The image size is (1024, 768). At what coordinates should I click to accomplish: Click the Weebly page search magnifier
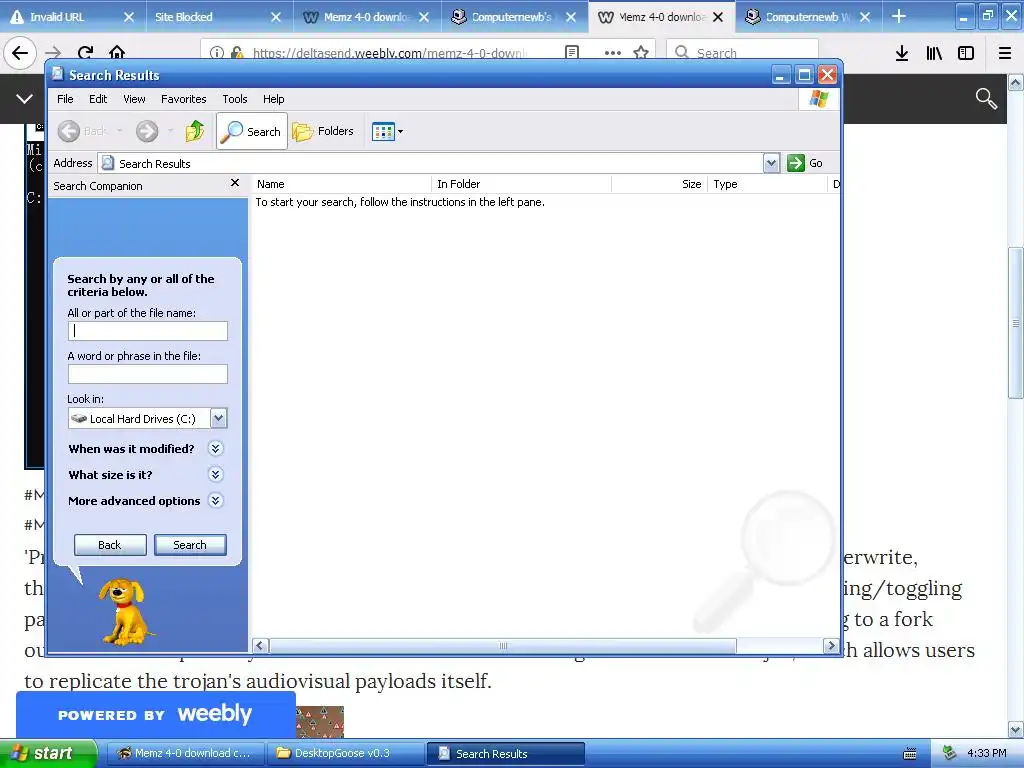[986, 99]
